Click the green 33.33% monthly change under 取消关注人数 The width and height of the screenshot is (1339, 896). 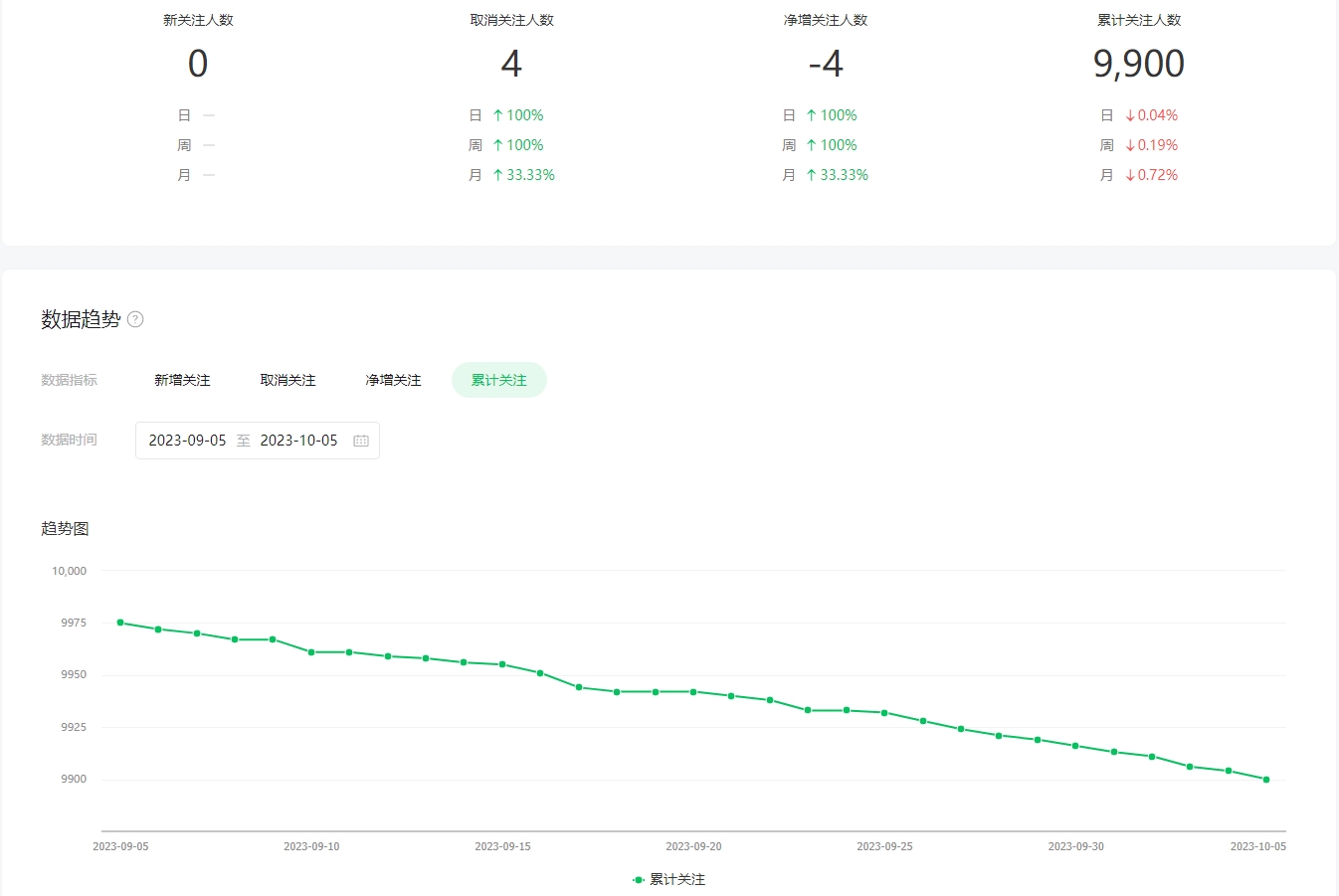(x=524, y=175)
